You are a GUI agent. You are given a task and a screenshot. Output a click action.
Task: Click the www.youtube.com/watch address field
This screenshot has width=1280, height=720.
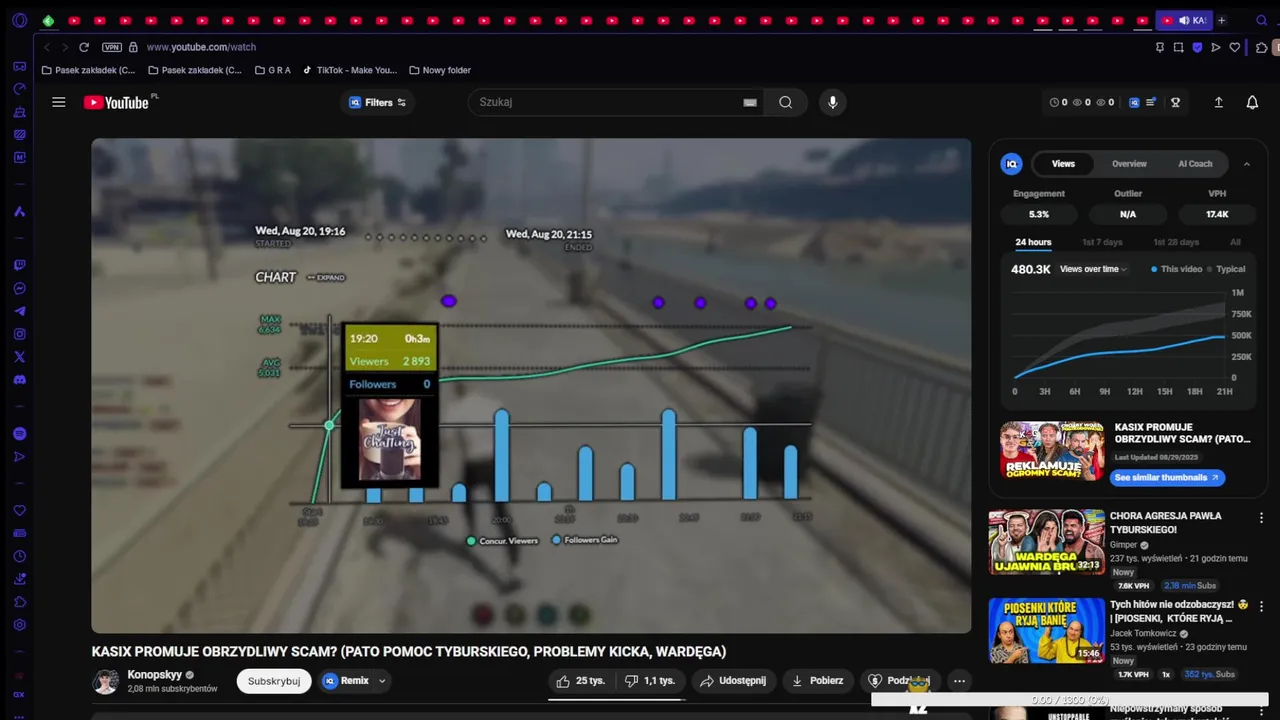201,47
